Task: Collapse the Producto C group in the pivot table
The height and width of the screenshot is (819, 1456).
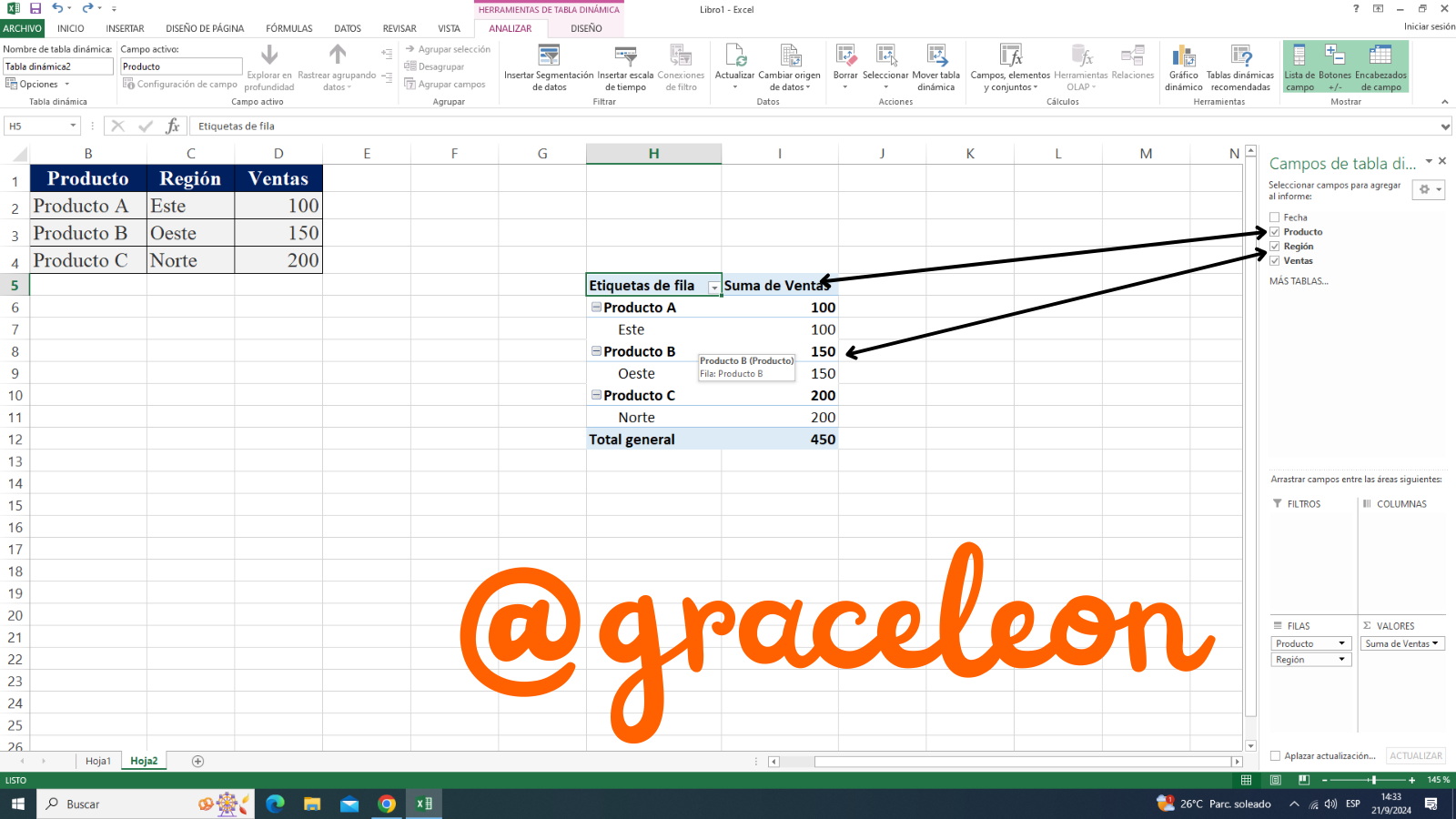Action: point(596,395)
